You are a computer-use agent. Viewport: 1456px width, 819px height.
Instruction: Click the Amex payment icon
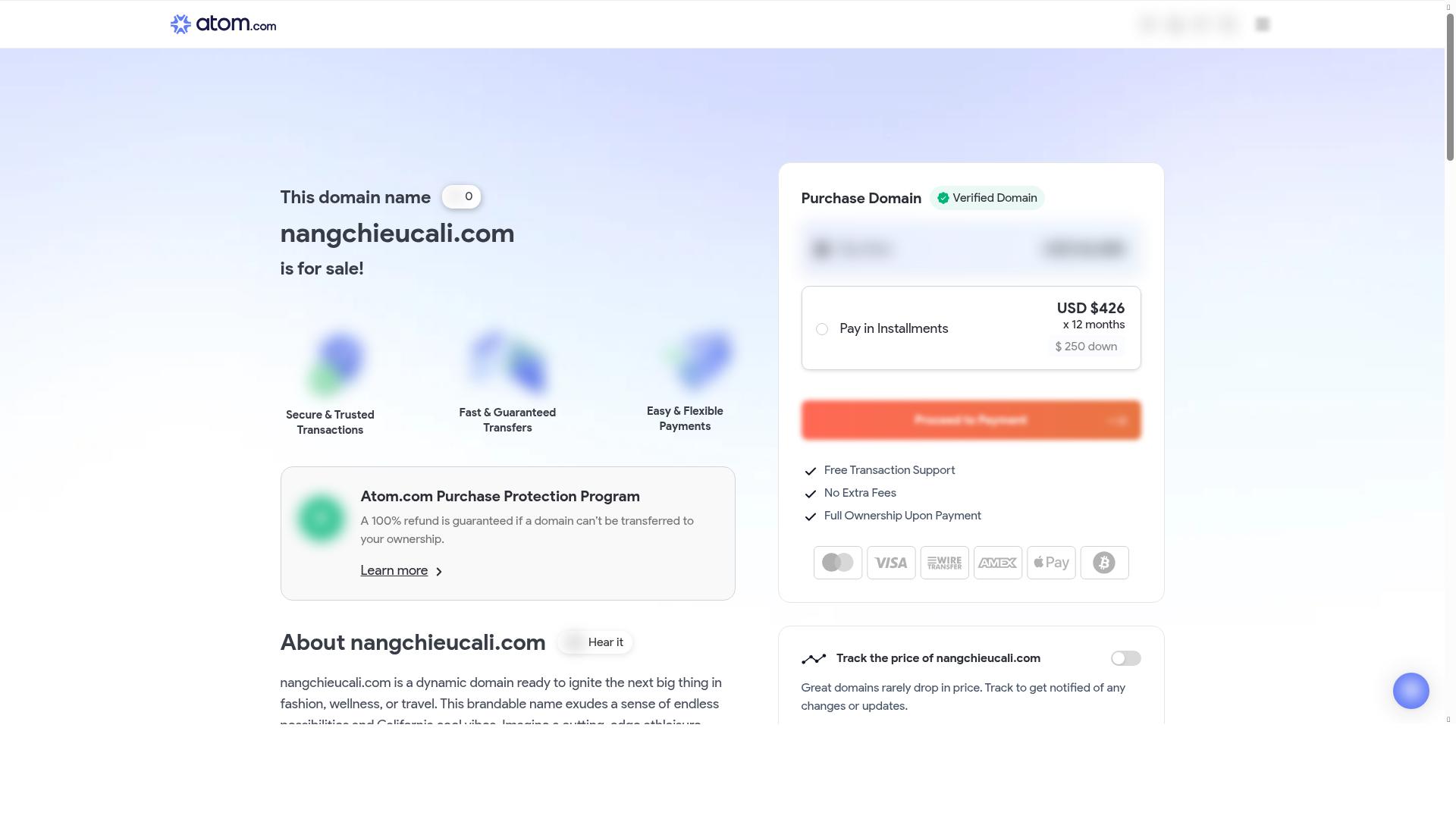click(x=998, y=563)
